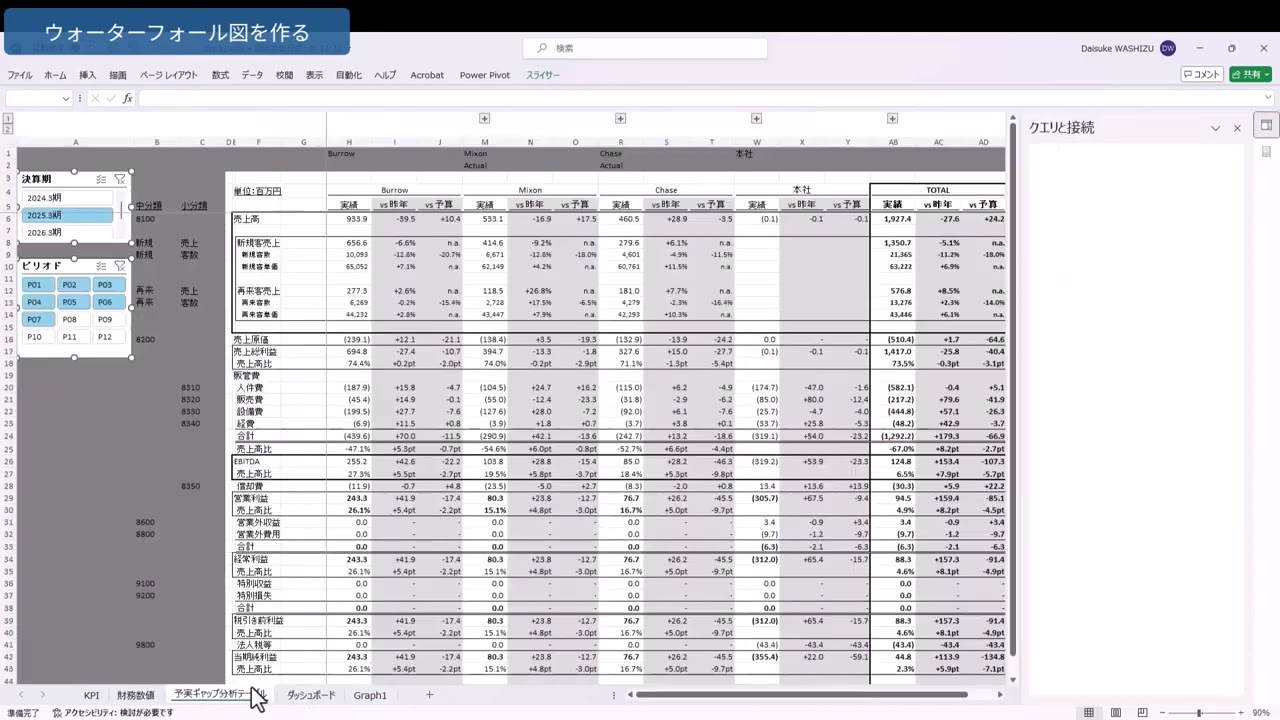Clear filter on 決算期 slicer

pyautogui.click(x=119, y=179)
